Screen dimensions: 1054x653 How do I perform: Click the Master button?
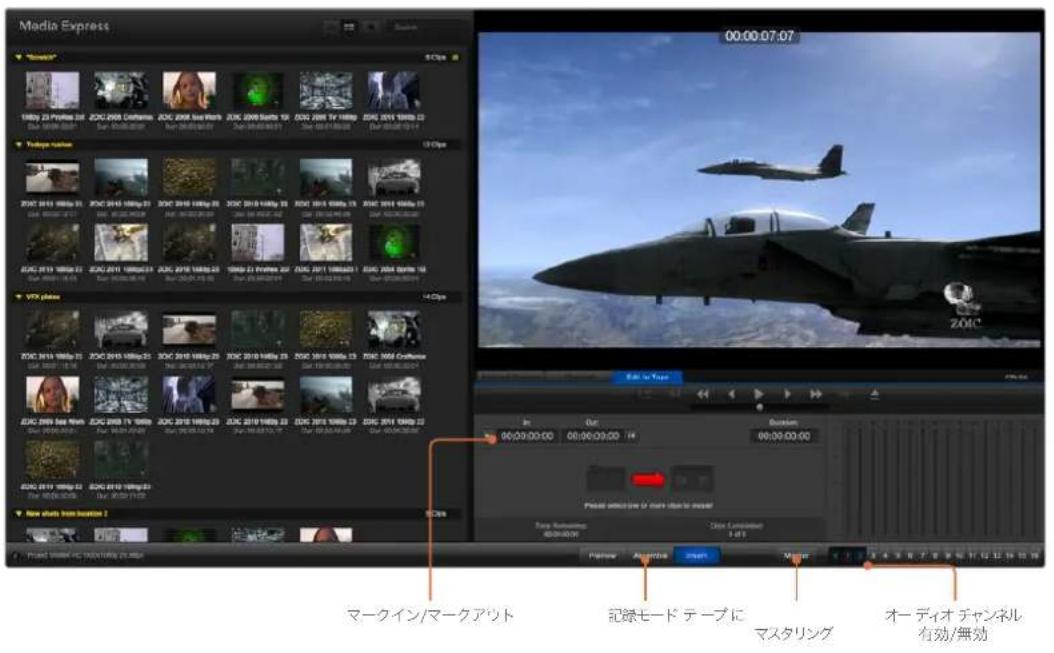coord(796,555)
